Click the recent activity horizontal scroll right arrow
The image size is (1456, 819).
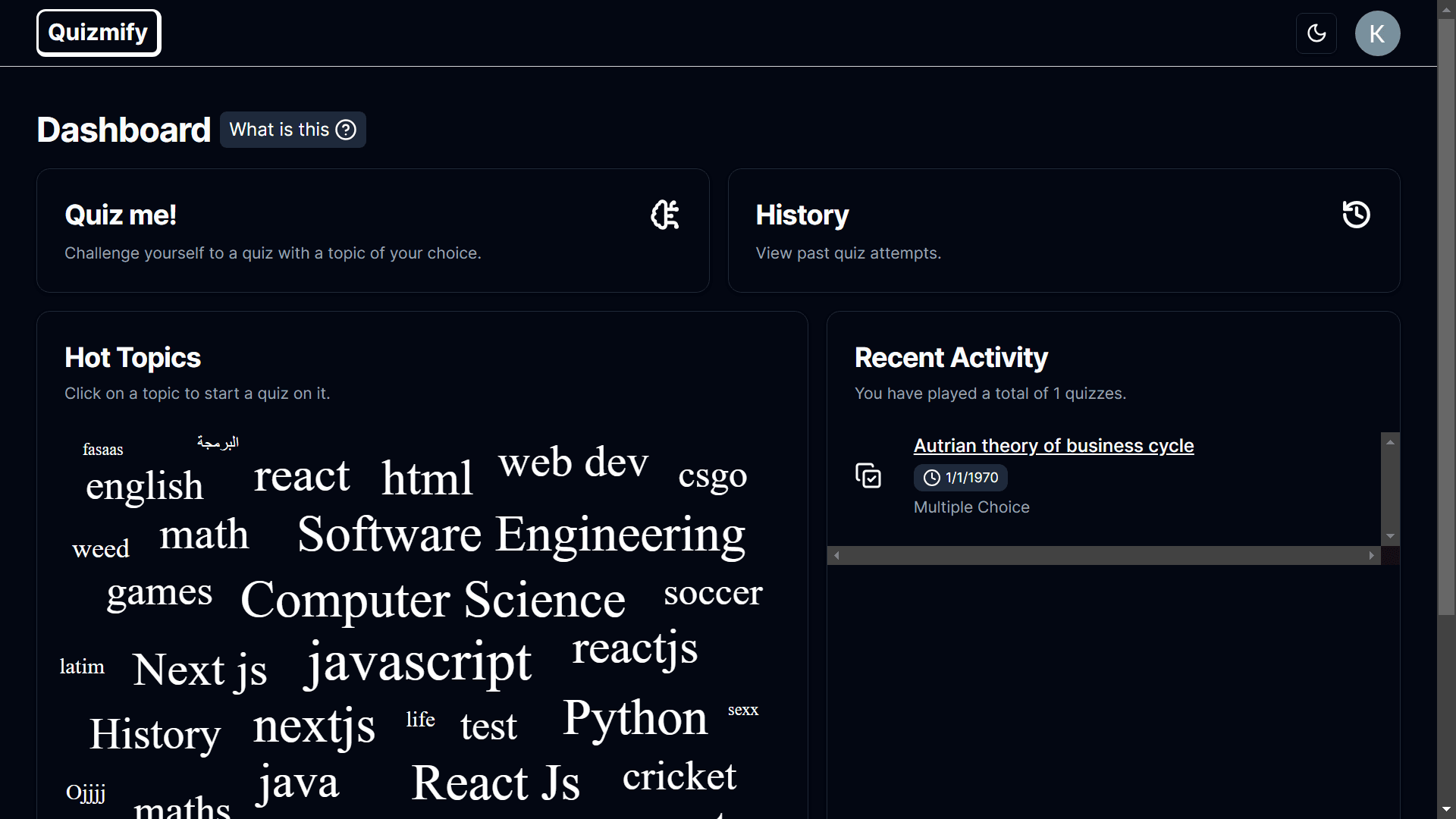1371,556
